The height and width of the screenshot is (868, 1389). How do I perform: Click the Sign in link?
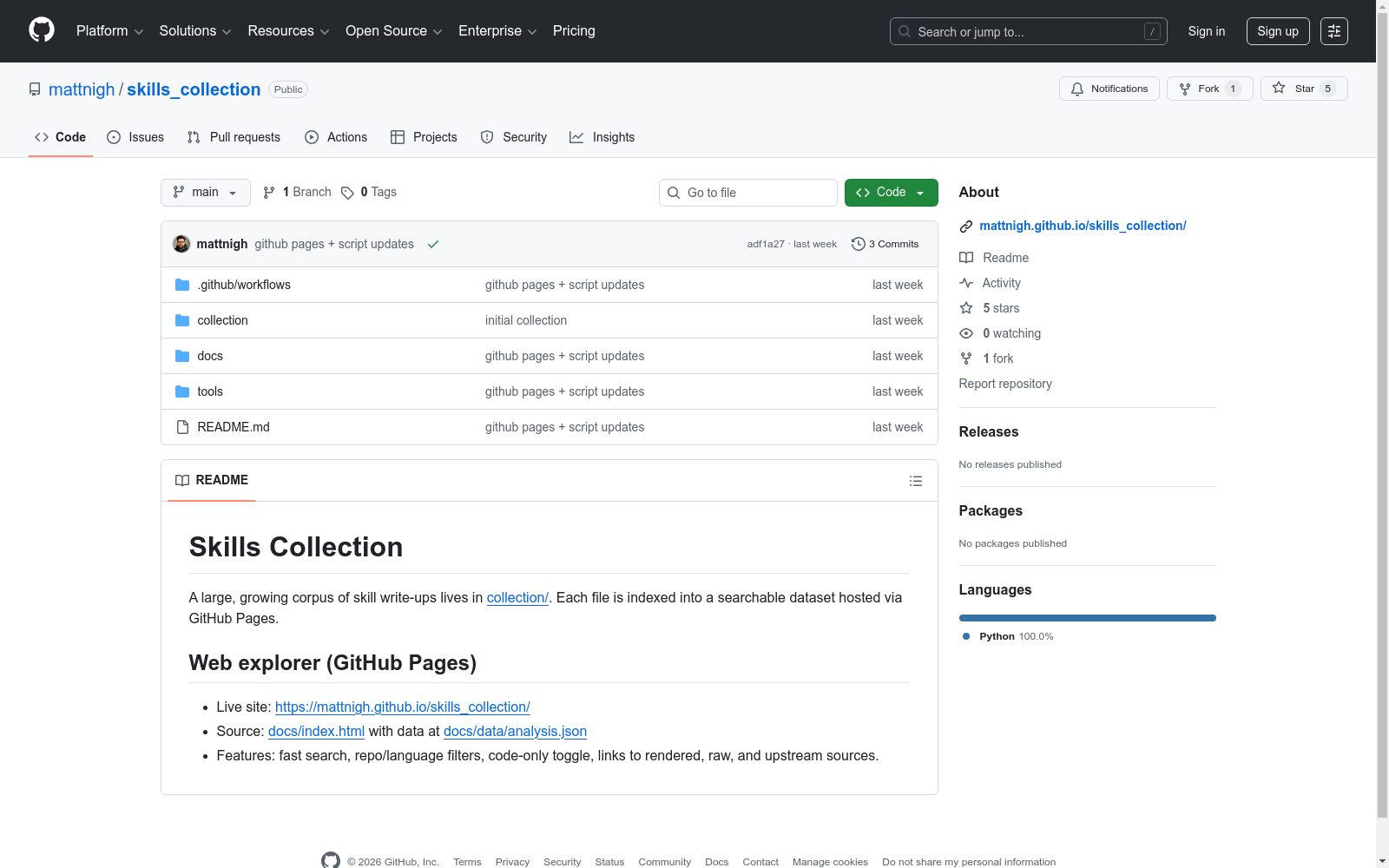[1207, 31]
